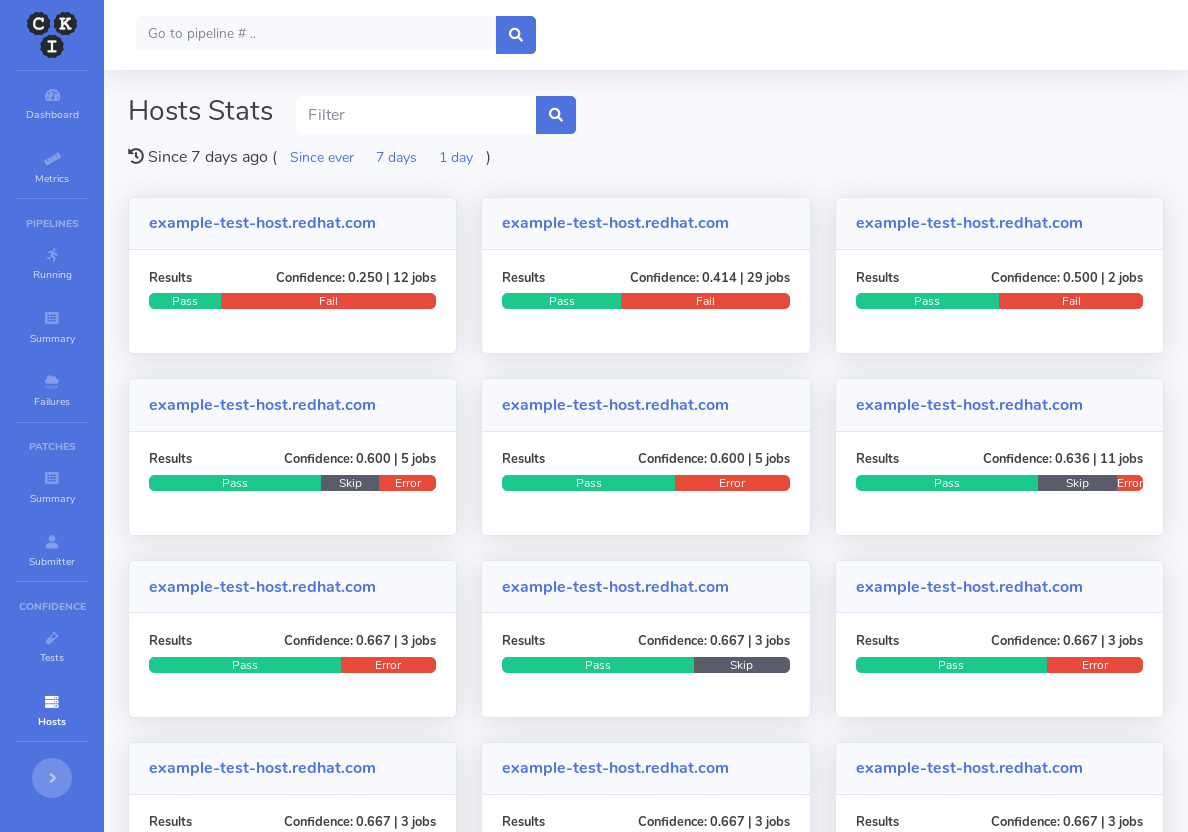Open the host link in the 2 jobs card
This screenshot has height=832, width=1188.
pos(969,223)
